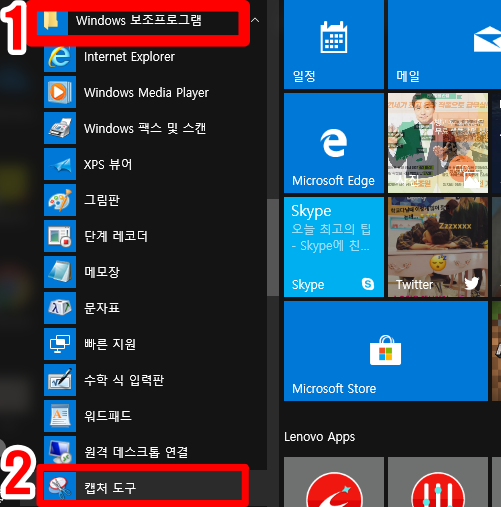This screenshot has height=507, width=501.
Task: Click the 단계 레코더 text
Action: pyautogui.click(x=116, y=236)
